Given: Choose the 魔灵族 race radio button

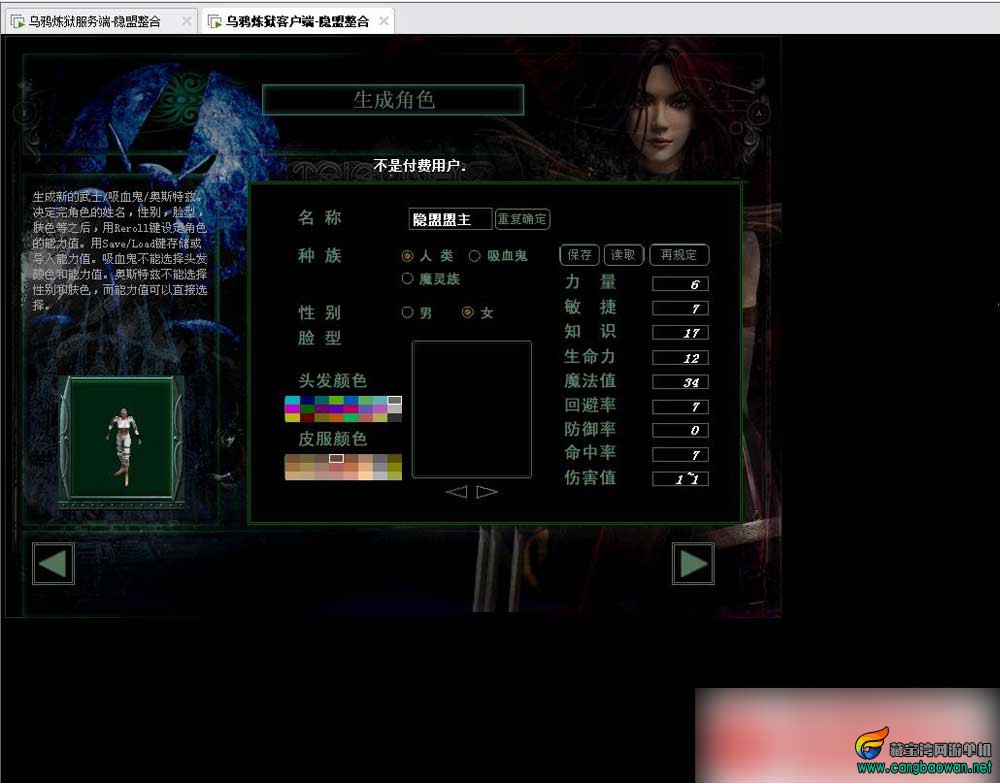Looking at the screenshot, I should click(408, 279).
